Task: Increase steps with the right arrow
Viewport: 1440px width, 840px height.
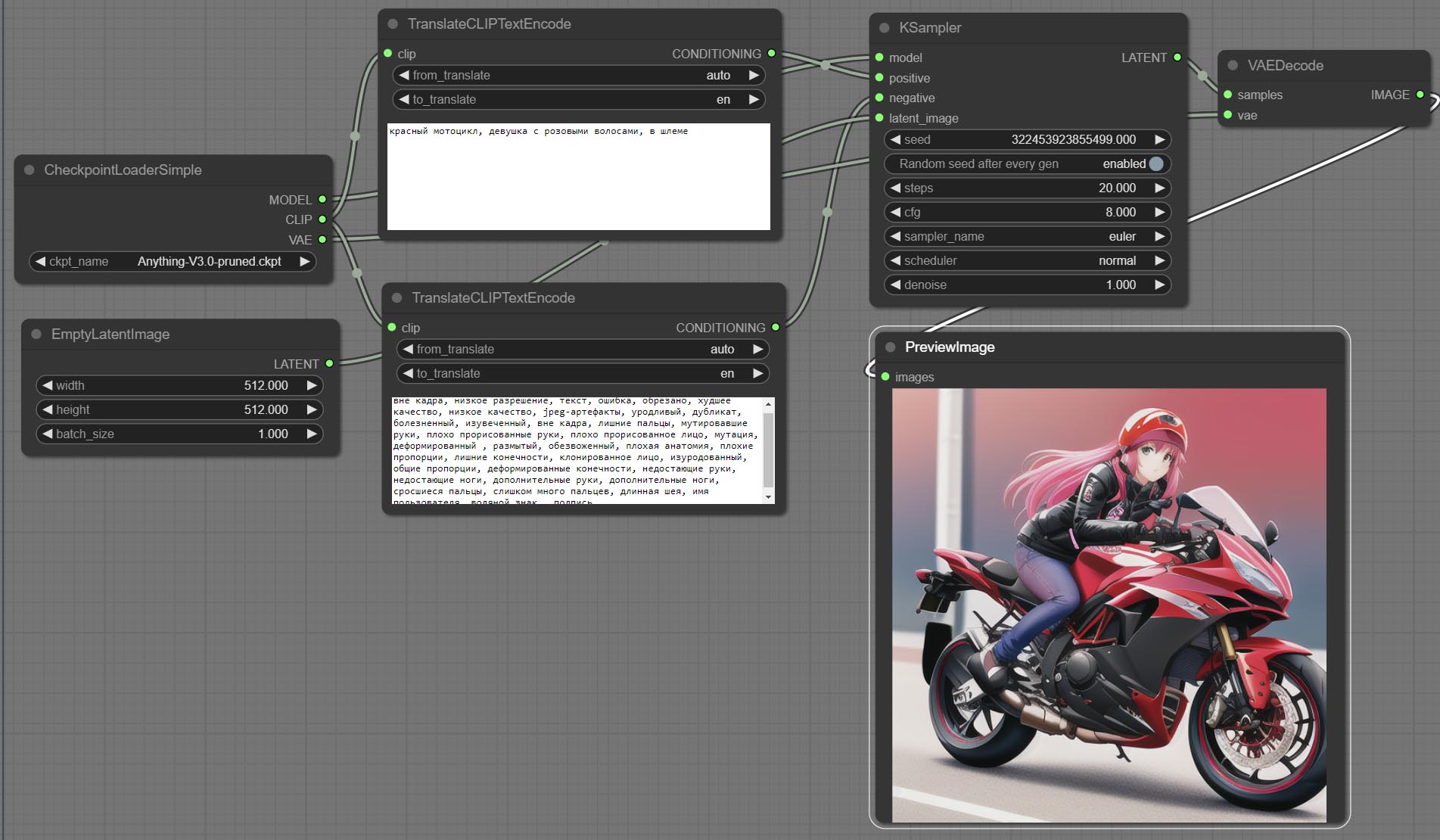Action: coord(1159,188)
